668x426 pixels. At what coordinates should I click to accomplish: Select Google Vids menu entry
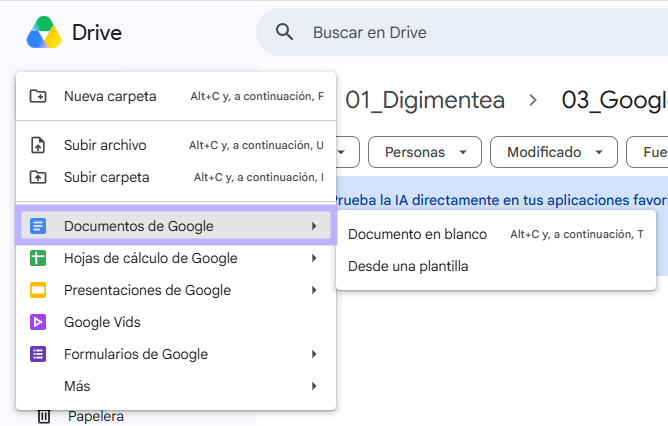[x=176, y=322]
